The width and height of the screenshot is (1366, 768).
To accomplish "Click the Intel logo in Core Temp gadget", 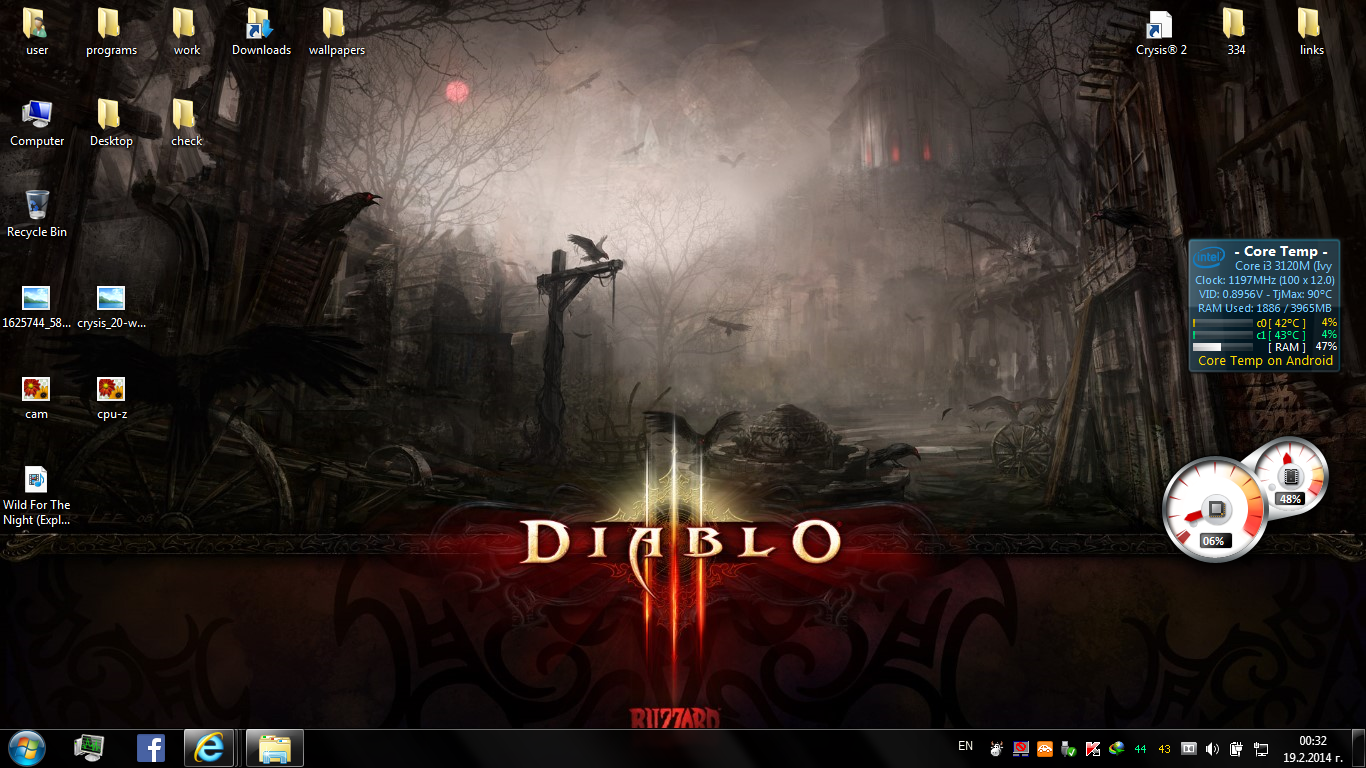I will (x=1209, y=257).
